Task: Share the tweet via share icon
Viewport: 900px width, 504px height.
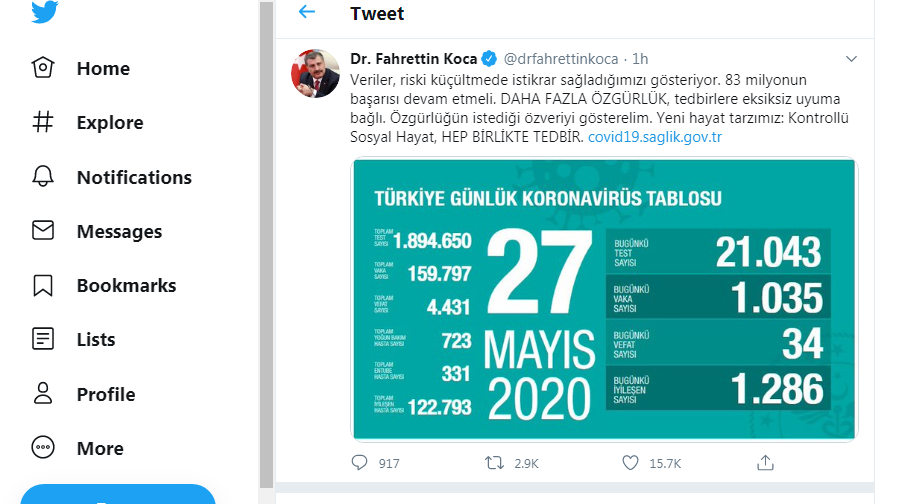Action: pyautogui.click(x=765, y=463)
